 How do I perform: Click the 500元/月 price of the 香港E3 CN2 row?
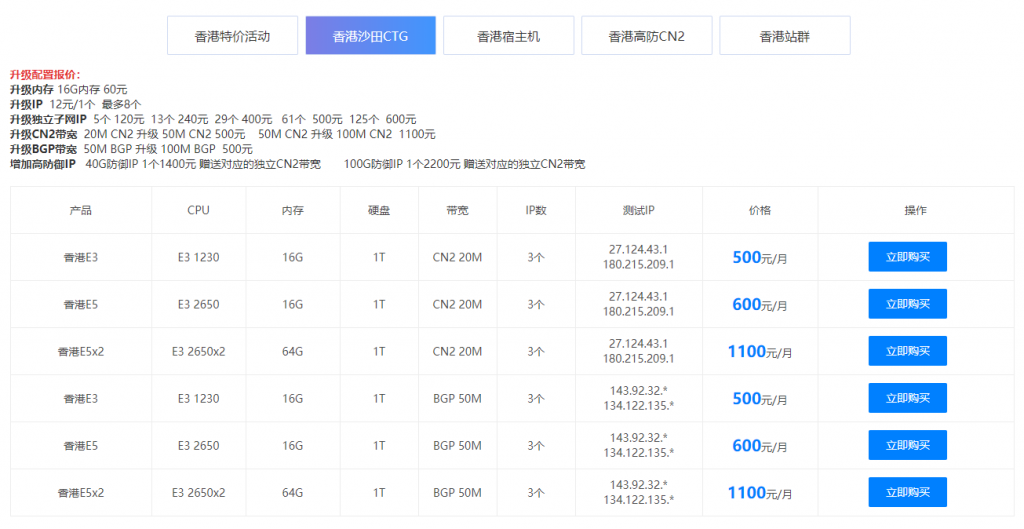pos(760,257)
